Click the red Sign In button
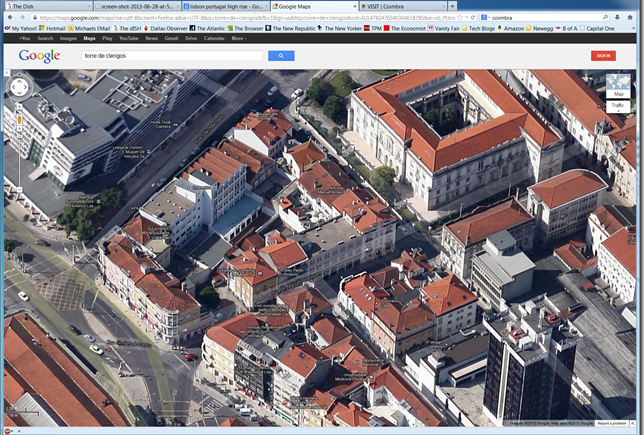The image size is (644, 435). pos(603,56)
